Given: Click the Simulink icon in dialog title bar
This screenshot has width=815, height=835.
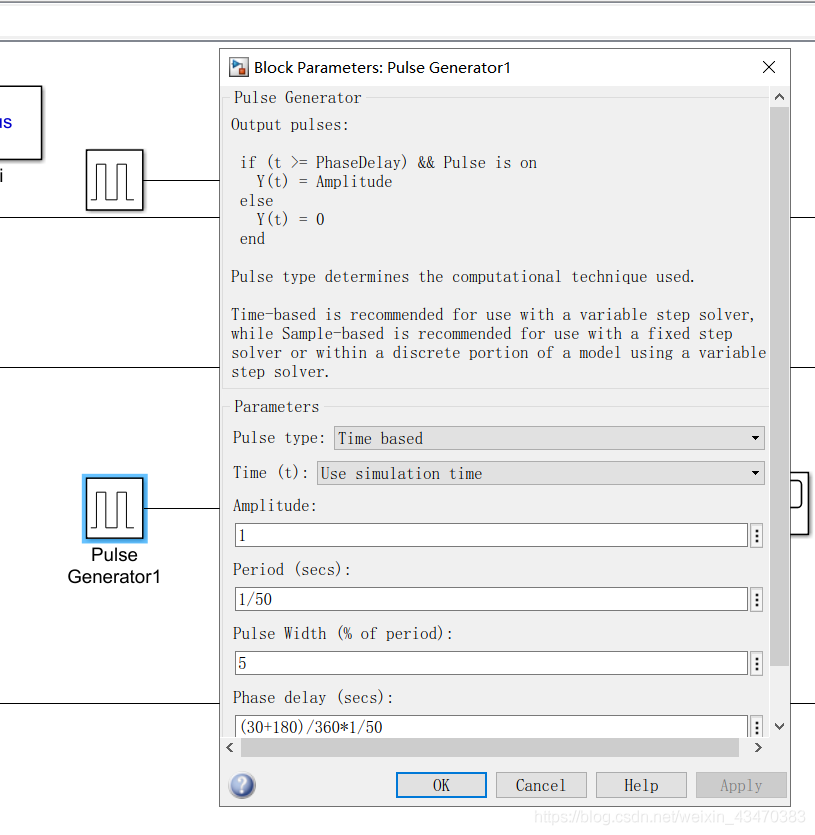Looking at the screenshot, I should [x=239, y=68].
